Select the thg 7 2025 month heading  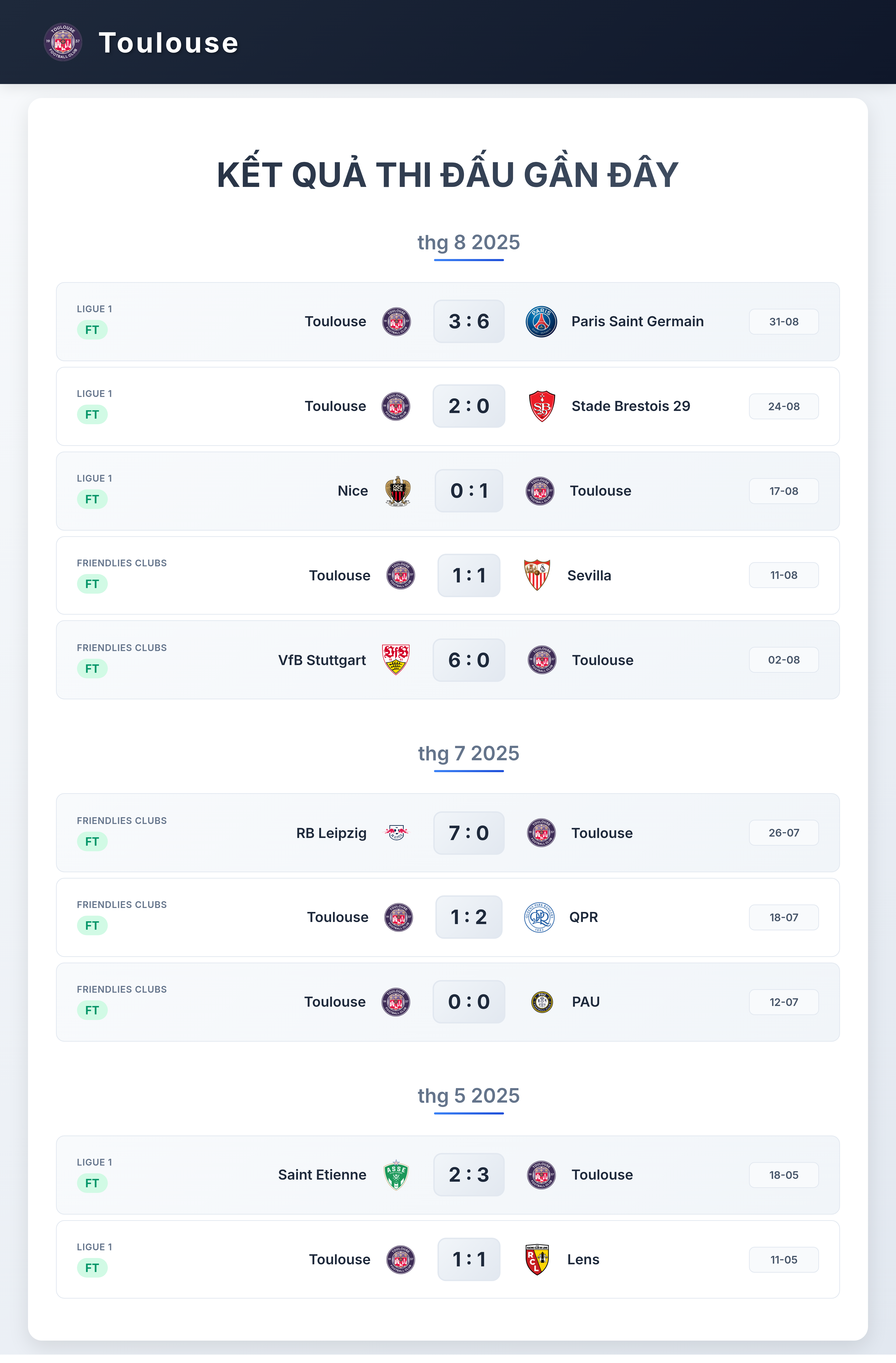468,753
